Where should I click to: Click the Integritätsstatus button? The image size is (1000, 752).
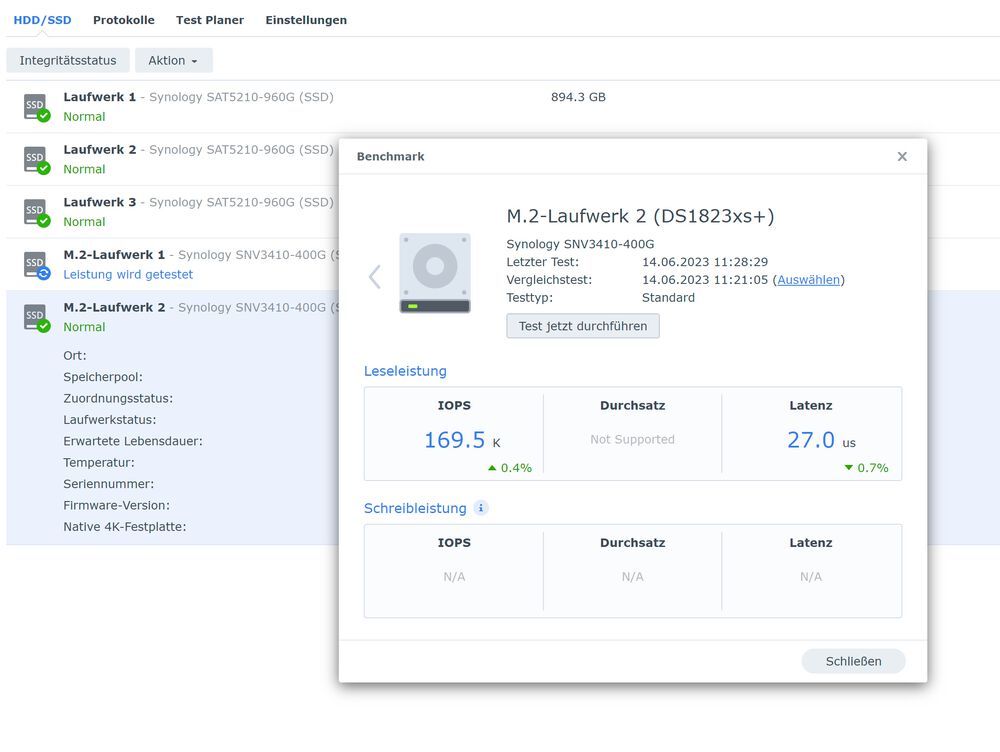[68, 61]
